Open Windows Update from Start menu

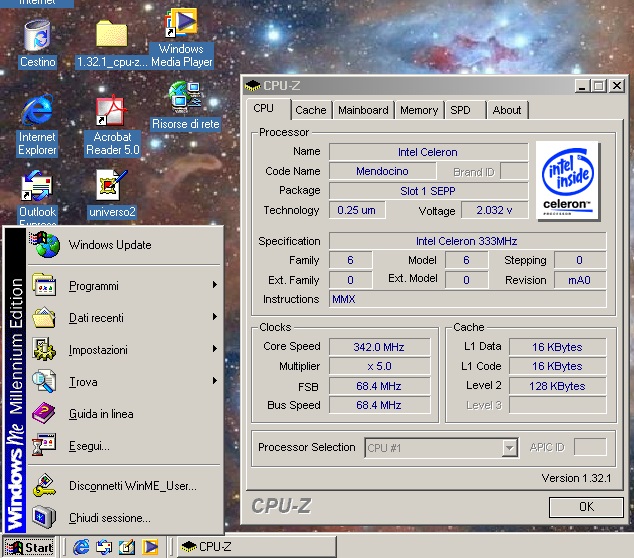click(x=110, y=245)
